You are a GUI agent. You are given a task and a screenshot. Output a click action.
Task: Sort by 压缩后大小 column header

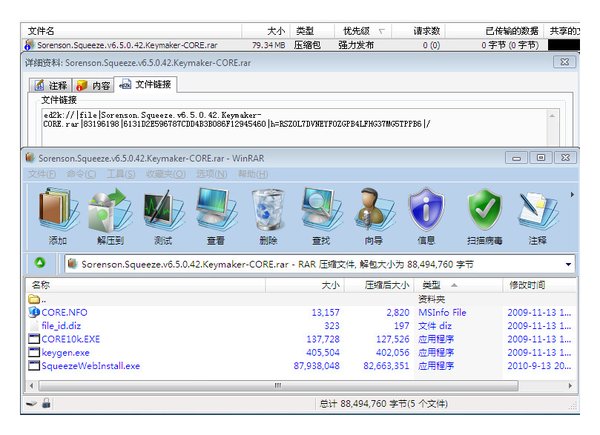pos(379,285)
